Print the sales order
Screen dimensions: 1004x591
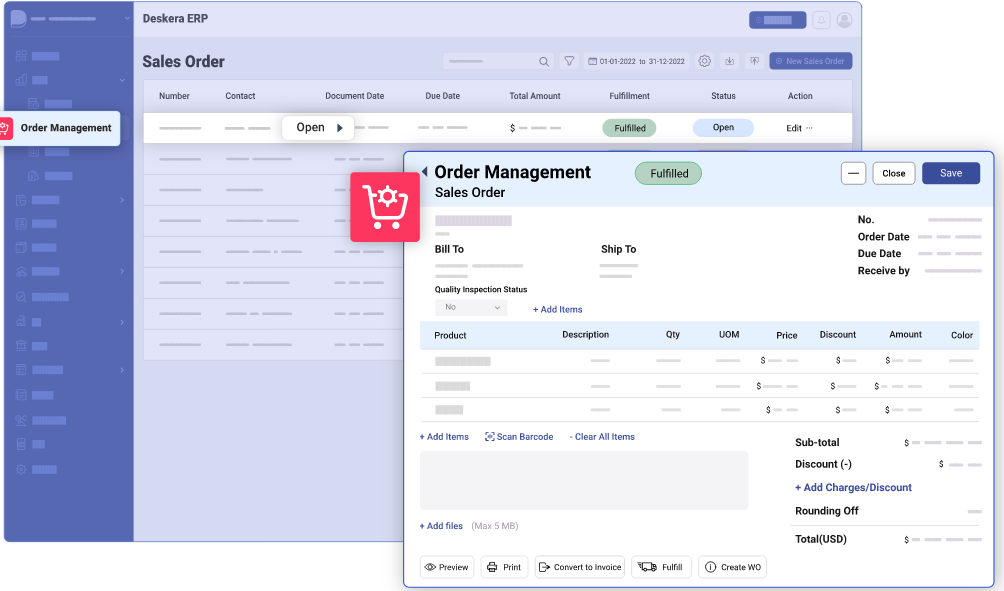click(x=504, y=566)
